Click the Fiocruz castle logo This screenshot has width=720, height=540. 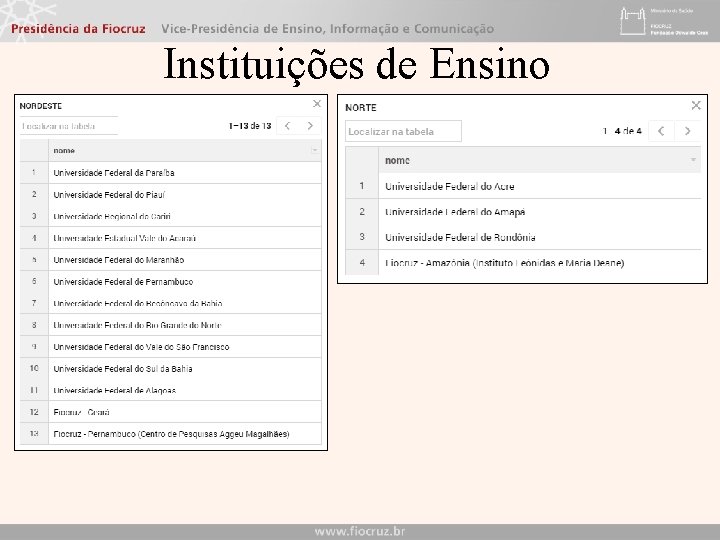tap(633, 21)
